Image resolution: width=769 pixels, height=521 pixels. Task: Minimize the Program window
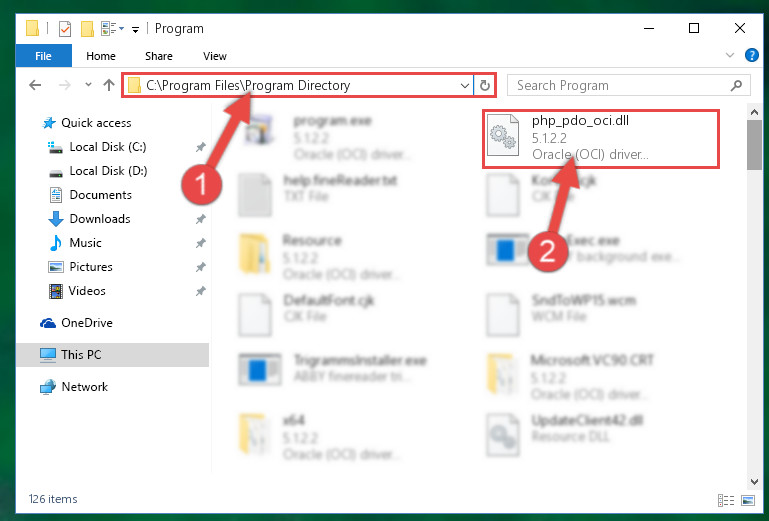coord(649,28)
